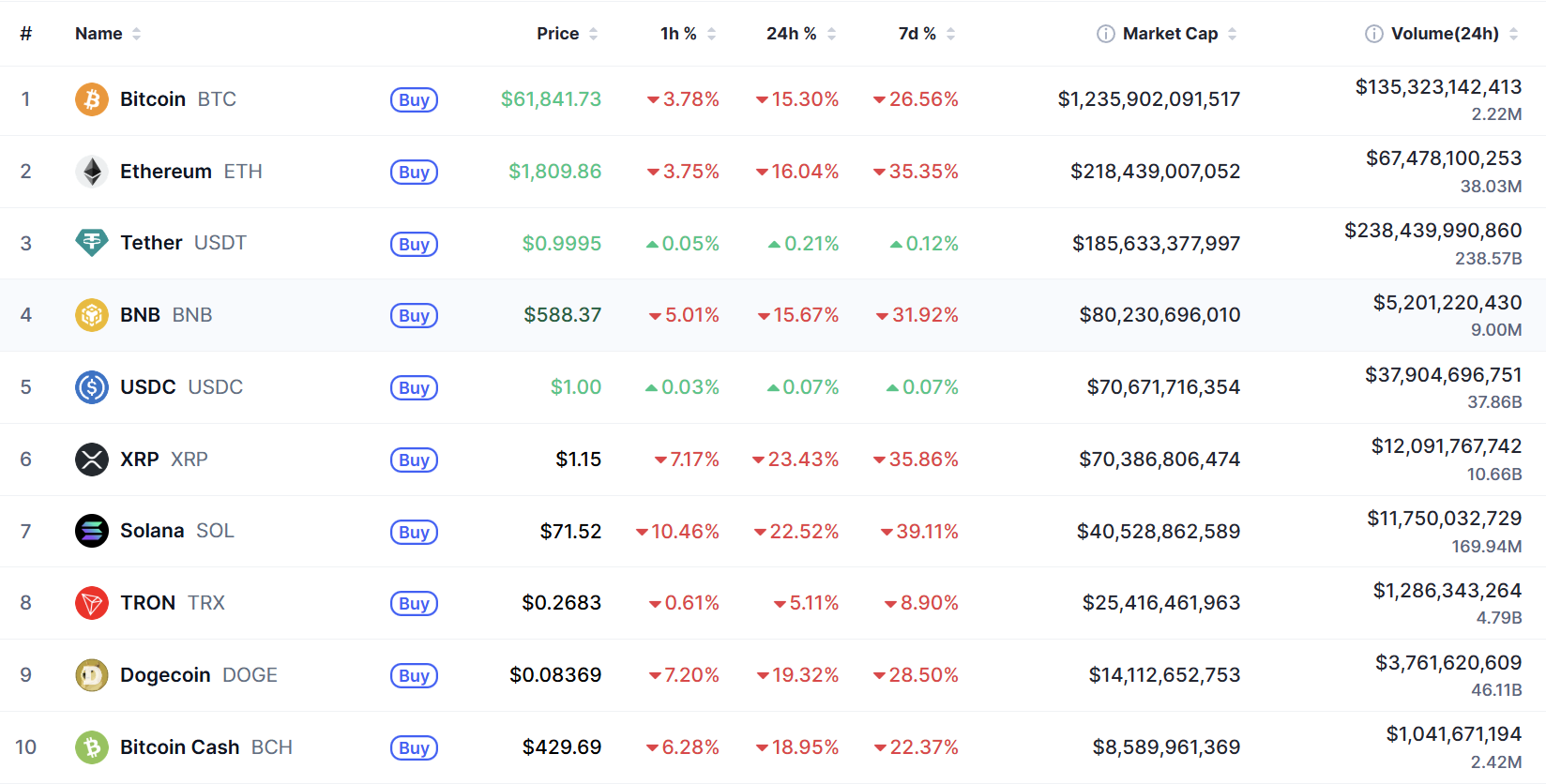The height and width of the screenshot is (784, 1546).
Task: Click Ethereum's 24h volume figure
Action: click(x=1443, y=158)
